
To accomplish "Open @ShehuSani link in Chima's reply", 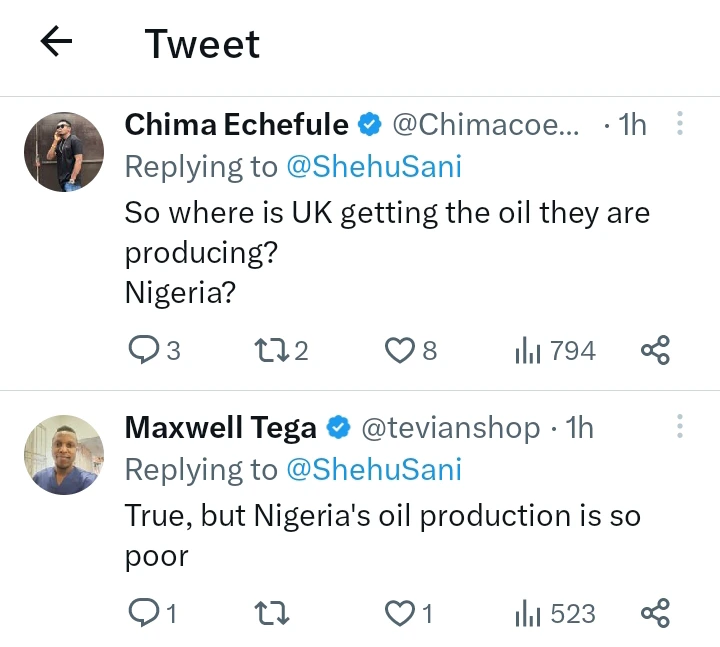I will pos(374,167).
